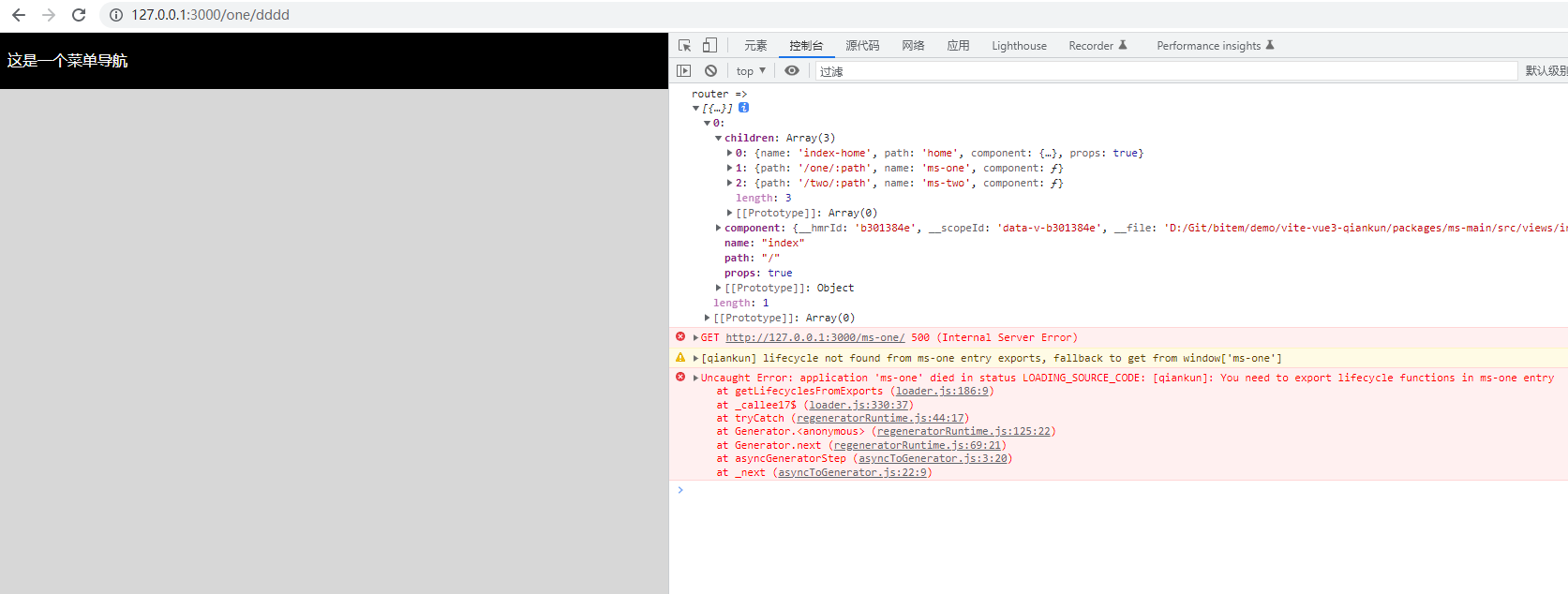Click the 'router =>' log text
Viewport: 1568px width, 594px height.
coord(719,94)
